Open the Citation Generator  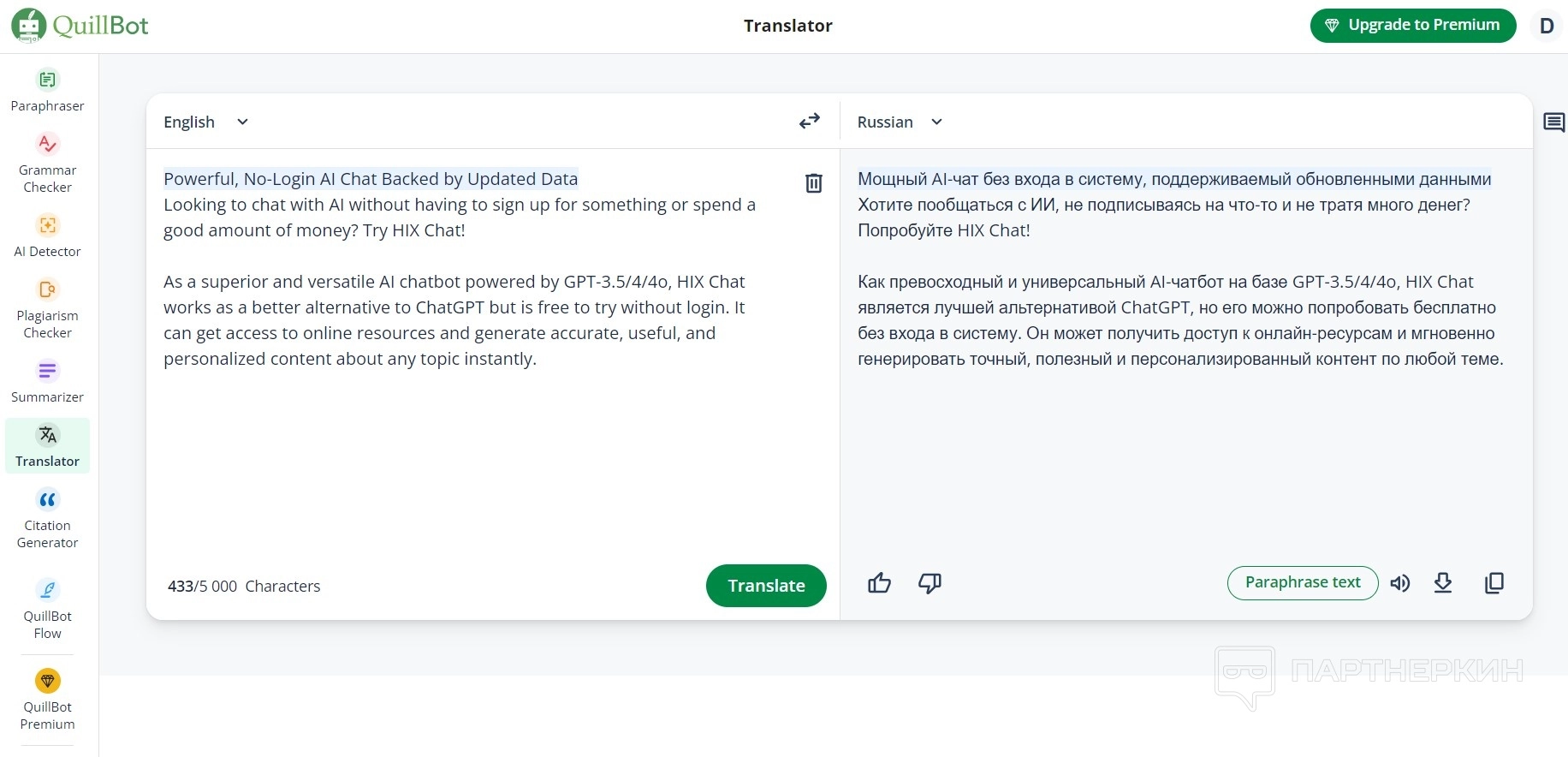coord(48,518)
